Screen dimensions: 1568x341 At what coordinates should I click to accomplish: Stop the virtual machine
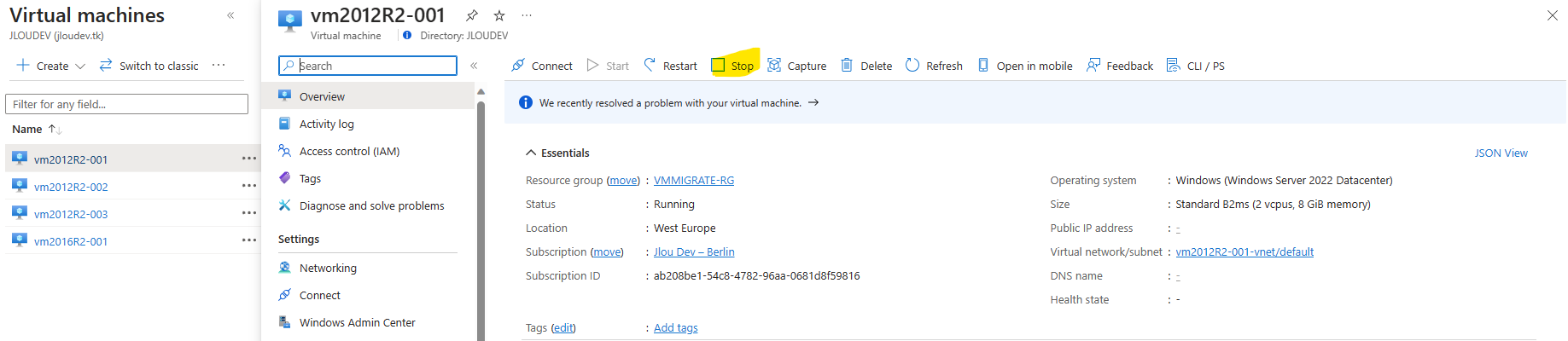coord(733,66)
